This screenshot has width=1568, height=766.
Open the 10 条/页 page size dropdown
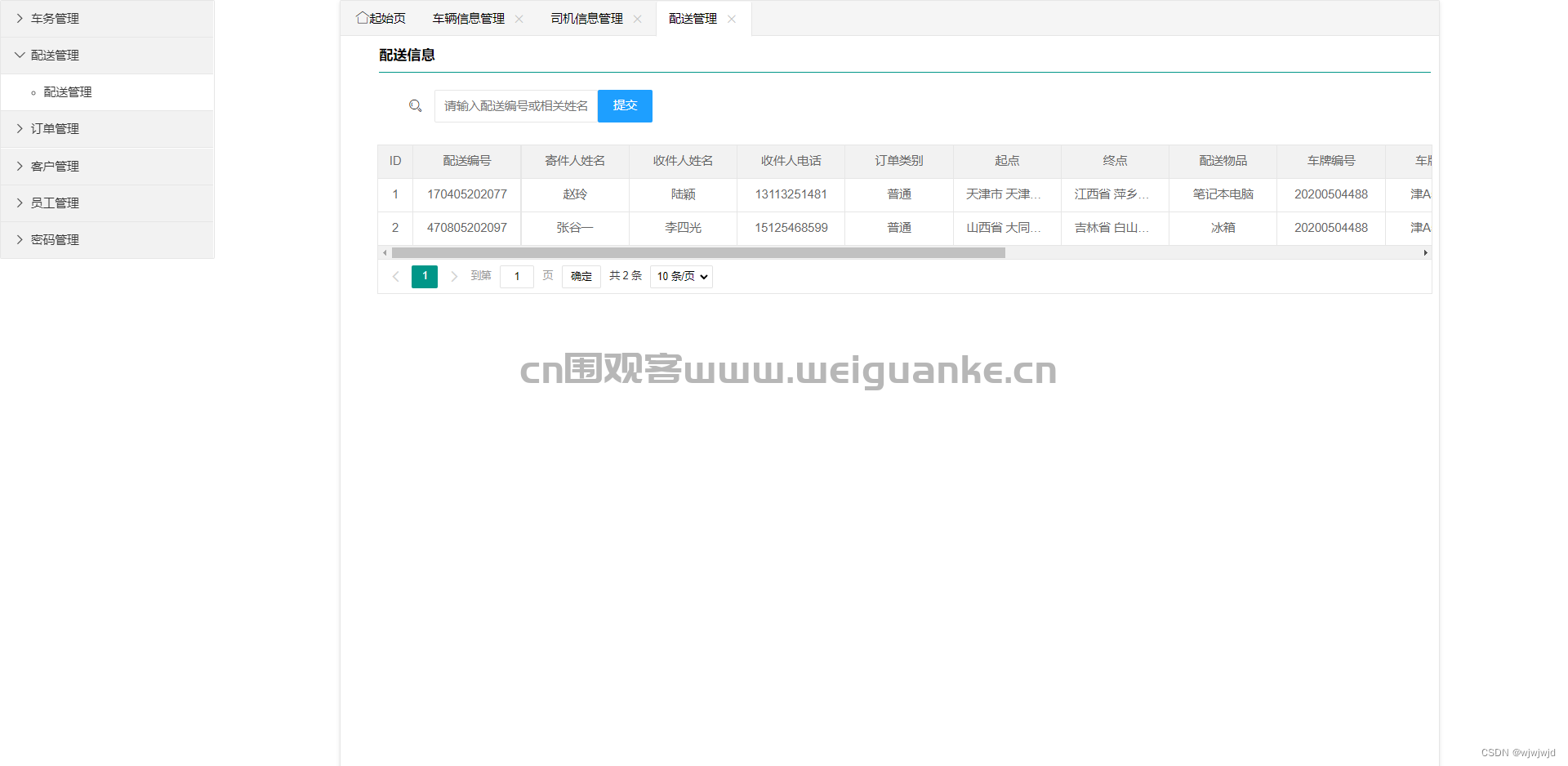pyautogui.click(x=682, y=277)
